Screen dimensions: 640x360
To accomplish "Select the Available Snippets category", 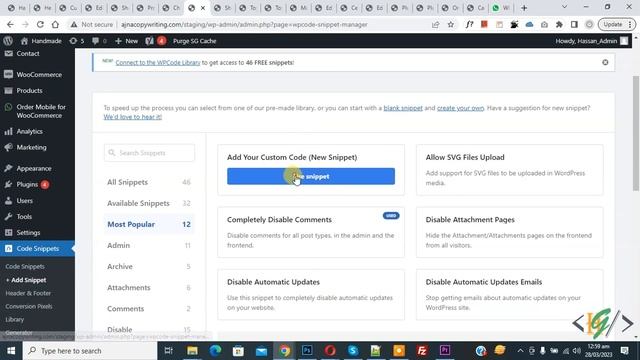I will 149,203.
